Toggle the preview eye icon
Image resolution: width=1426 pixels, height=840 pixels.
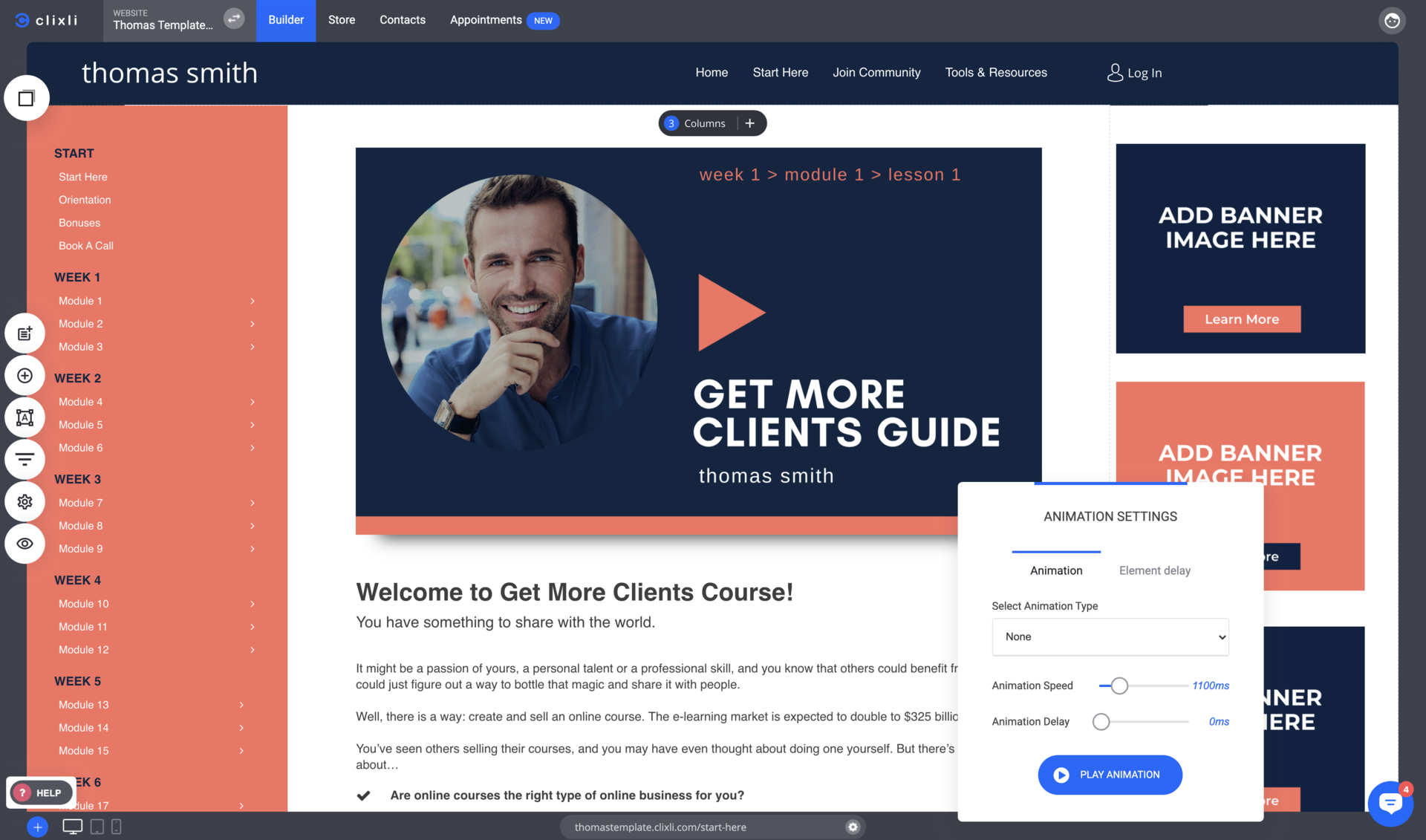click(x=25, y=544)
